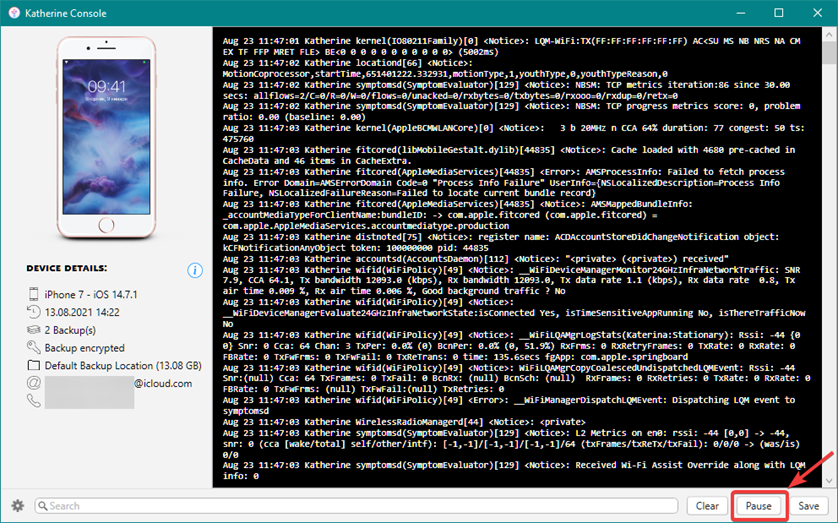Click the telephone handset icon
838x523 pixels.
34,401
